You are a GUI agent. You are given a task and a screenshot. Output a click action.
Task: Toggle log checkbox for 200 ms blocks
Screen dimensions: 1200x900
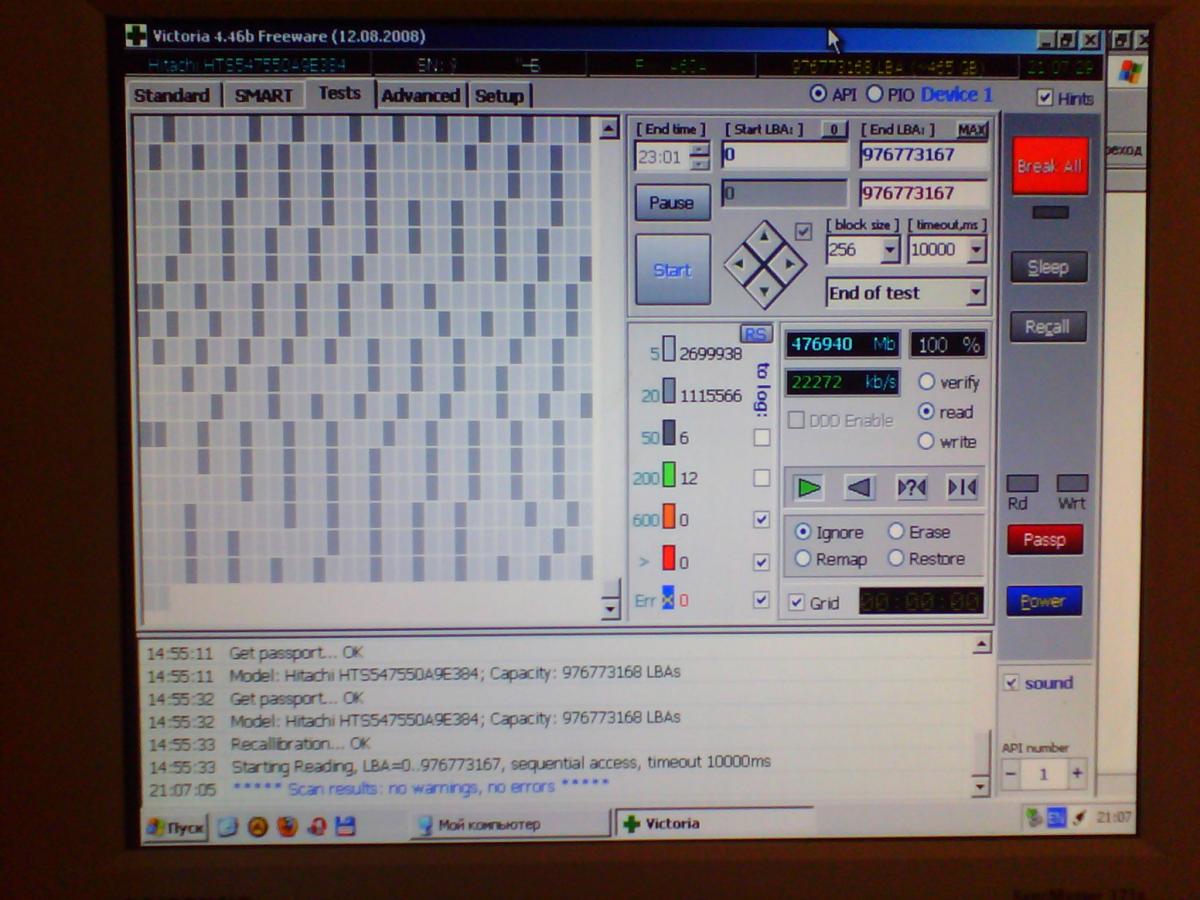pyautogui.click(x=762, y=478)
